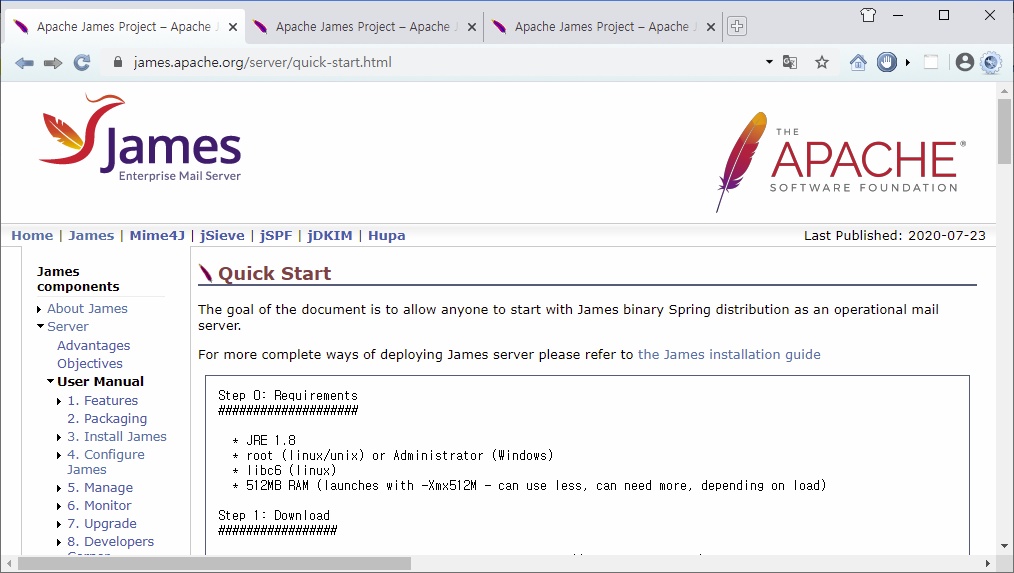Click the Apache Software Foundation logo

841,162
